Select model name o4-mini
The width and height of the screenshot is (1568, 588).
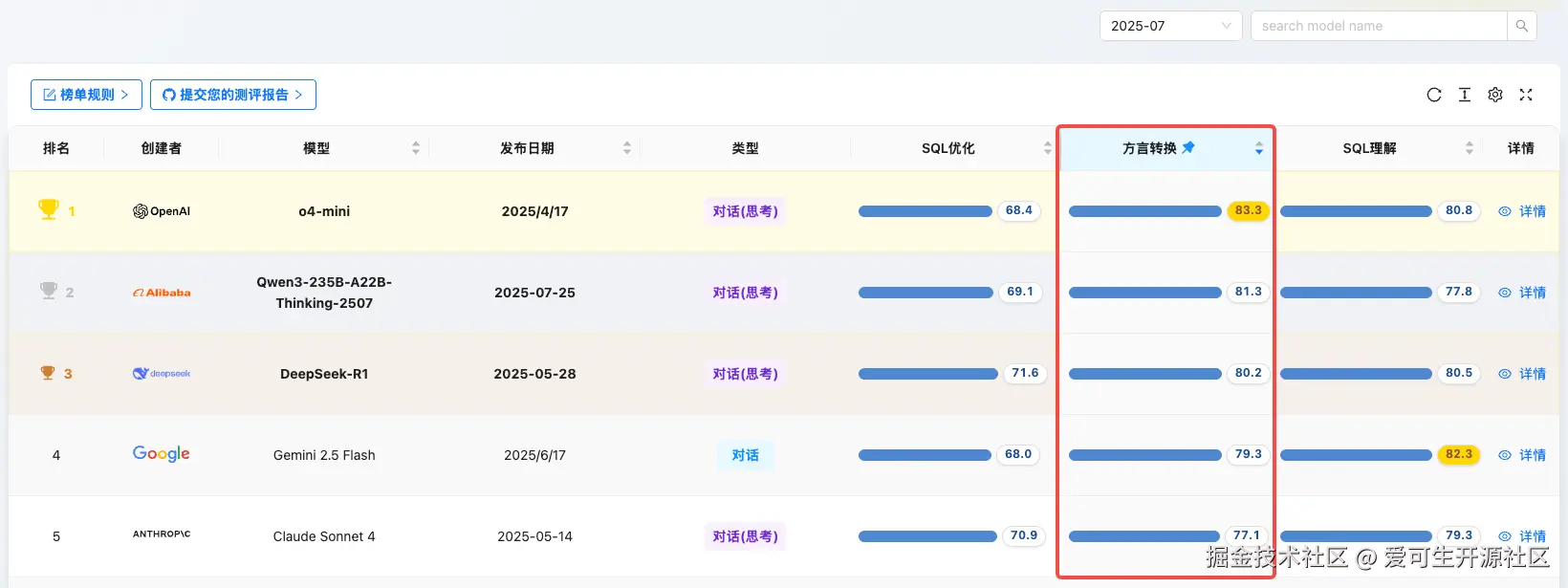[x=324, y=211]
